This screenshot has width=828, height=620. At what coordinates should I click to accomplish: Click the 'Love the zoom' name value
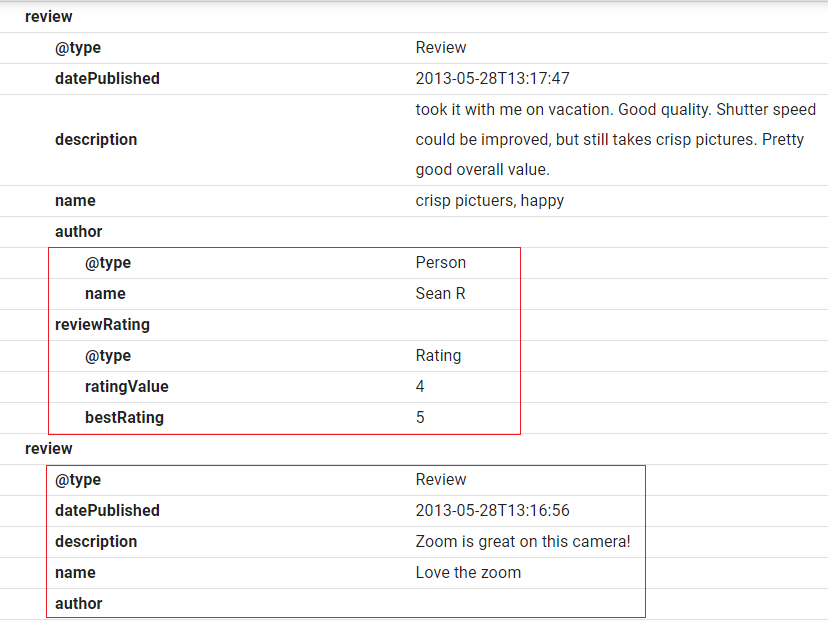point(468,572)
